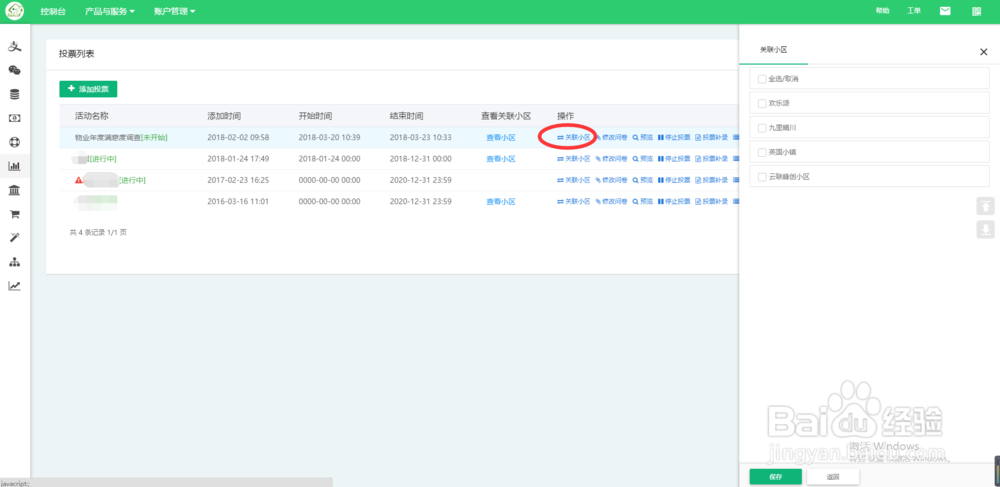
Task: Click the 添加时间 column header
Action: [224, 116]
